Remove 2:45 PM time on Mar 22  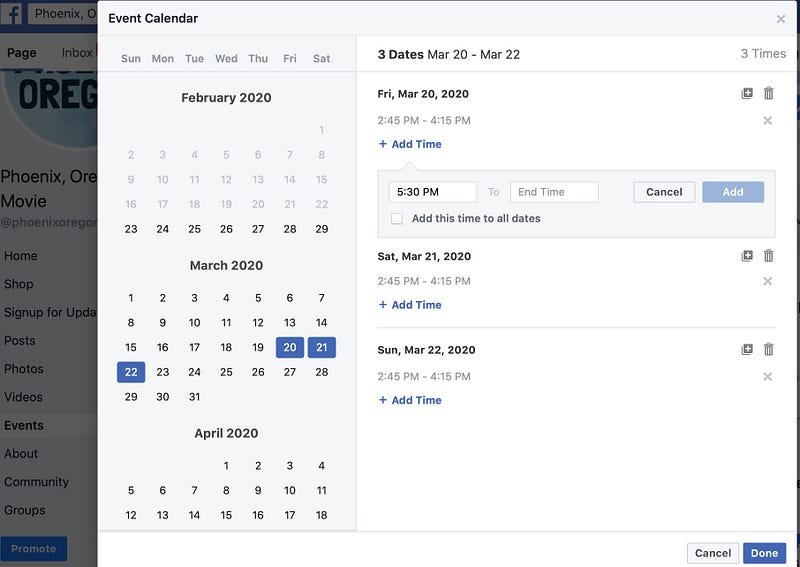tap(768, 377)
